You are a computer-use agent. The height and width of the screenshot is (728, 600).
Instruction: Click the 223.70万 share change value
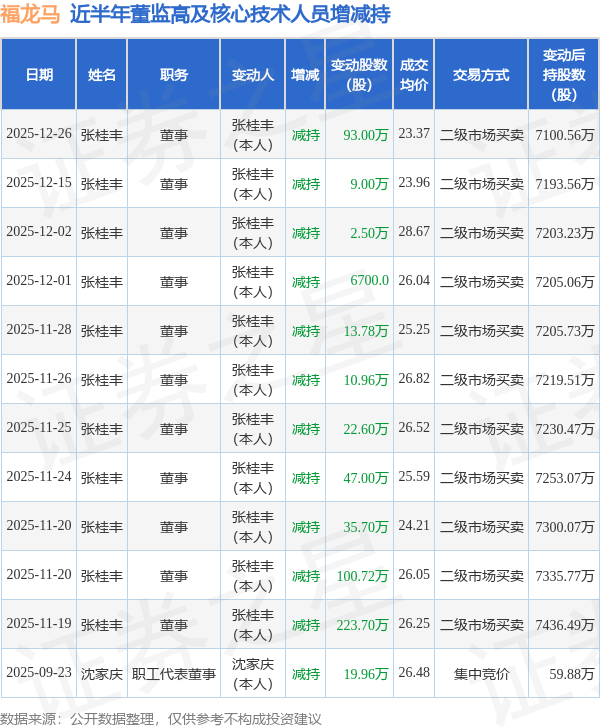point(362,625)
